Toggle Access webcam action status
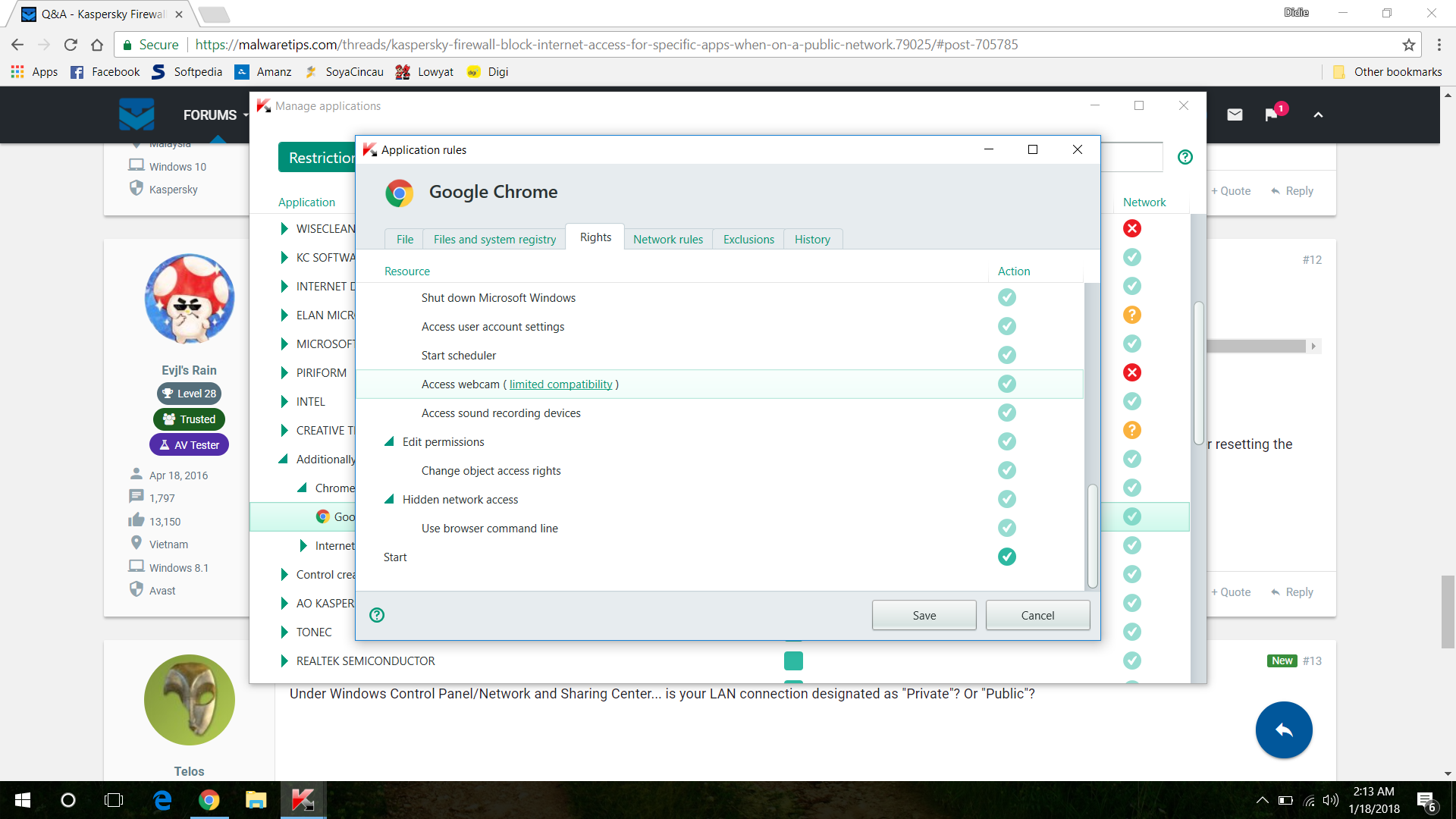The height and width of the screenshot is (819, 1456). (1006, 384)
